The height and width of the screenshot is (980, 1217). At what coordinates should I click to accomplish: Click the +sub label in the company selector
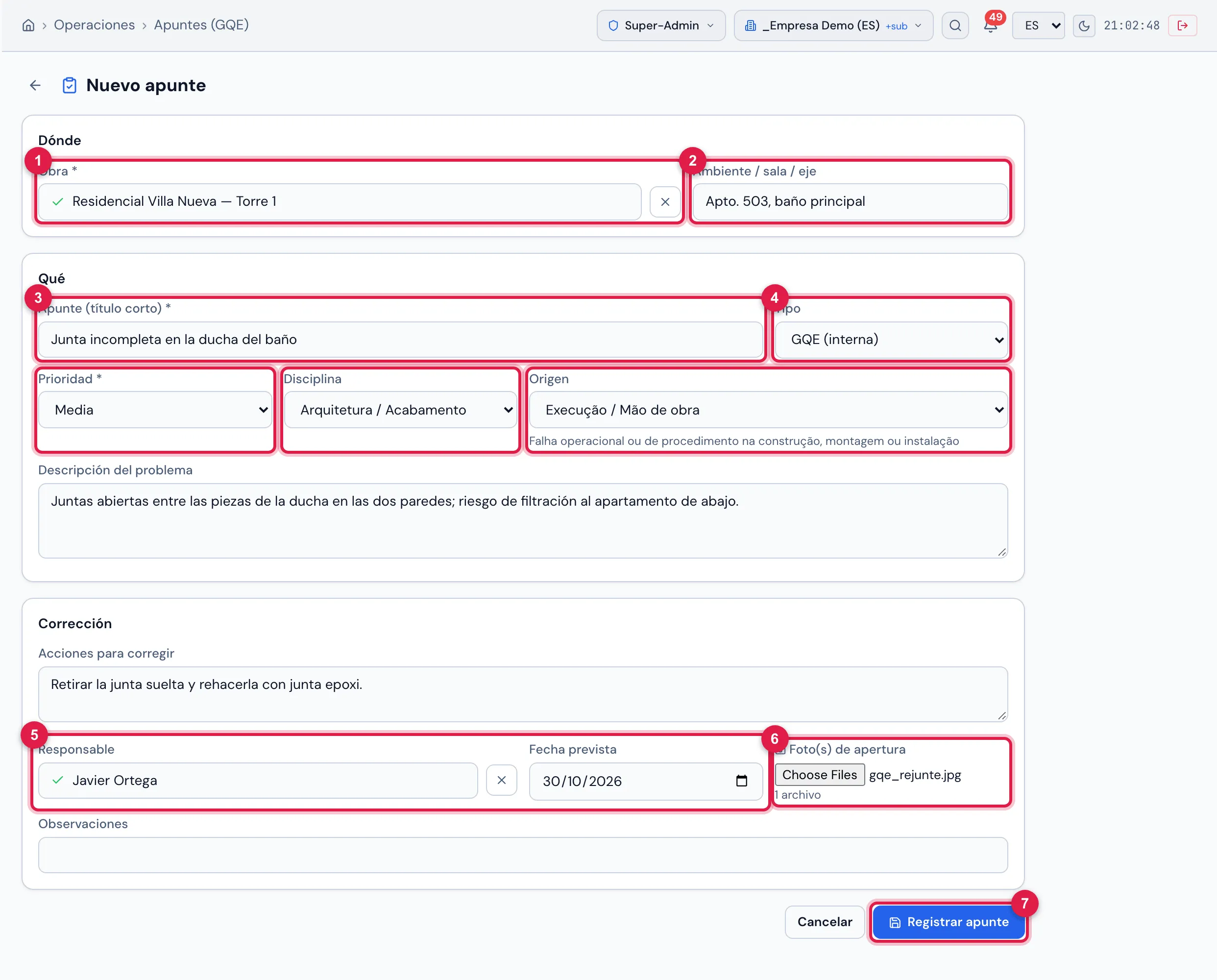click(x=897, y=26)
